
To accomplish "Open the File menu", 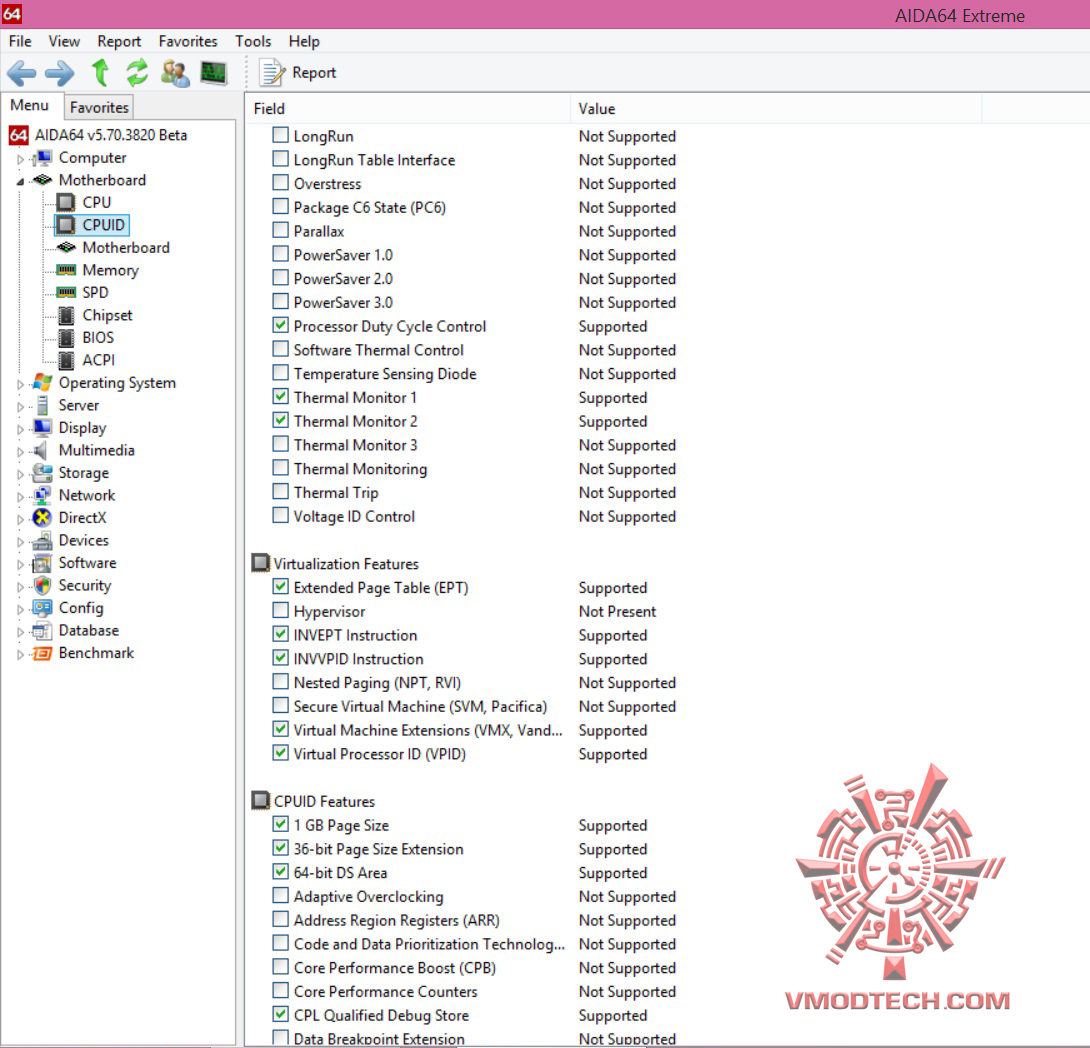I will (x=19, y=42).
